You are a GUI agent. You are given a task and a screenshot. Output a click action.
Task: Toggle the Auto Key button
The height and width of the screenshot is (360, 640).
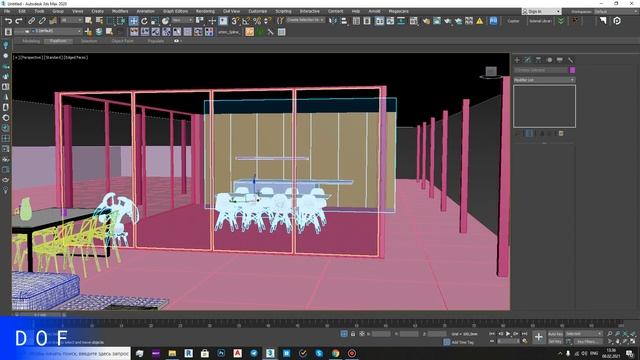point(555,334)
